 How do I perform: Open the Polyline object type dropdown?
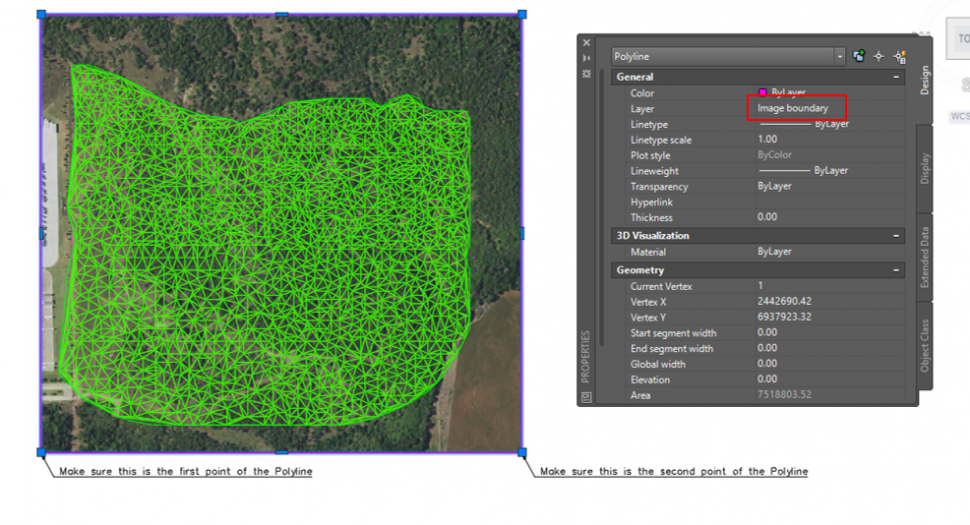tap(839, 57)
